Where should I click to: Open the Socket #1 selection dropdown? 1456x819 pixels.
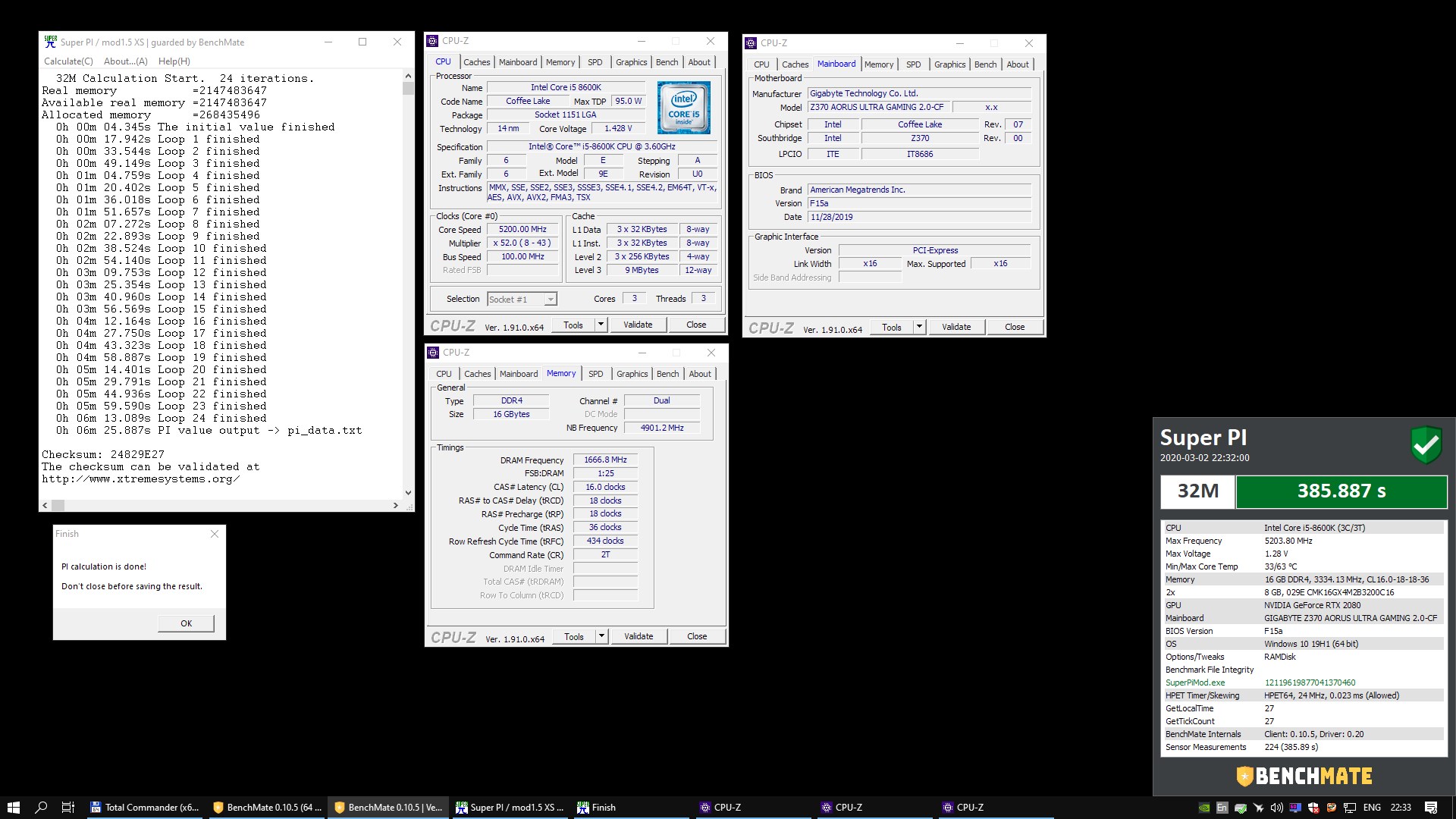pyautogui.click(x=522, y=300)
